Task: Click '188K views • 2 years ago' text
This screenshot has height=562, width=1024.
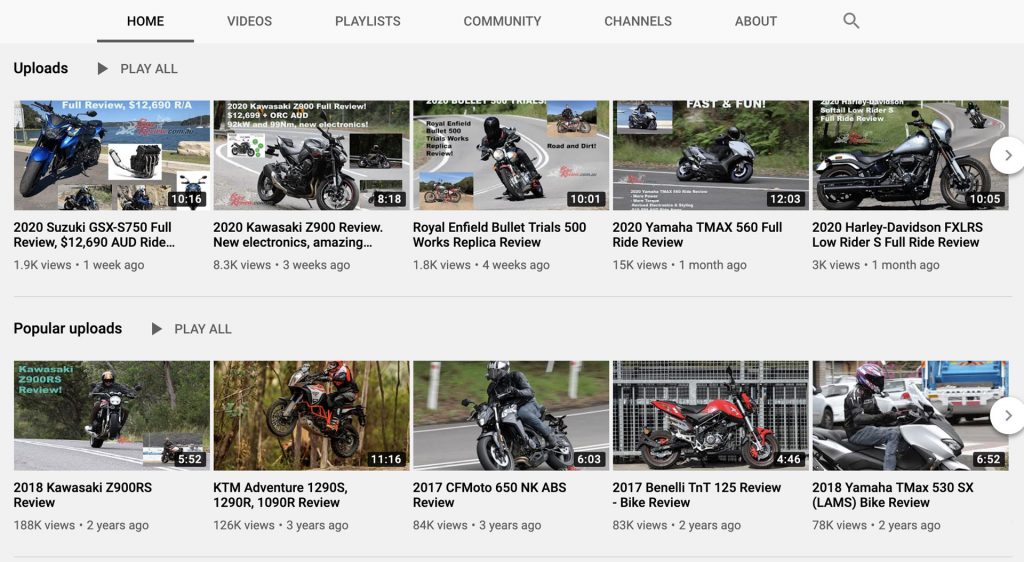Action: point(81,525)
